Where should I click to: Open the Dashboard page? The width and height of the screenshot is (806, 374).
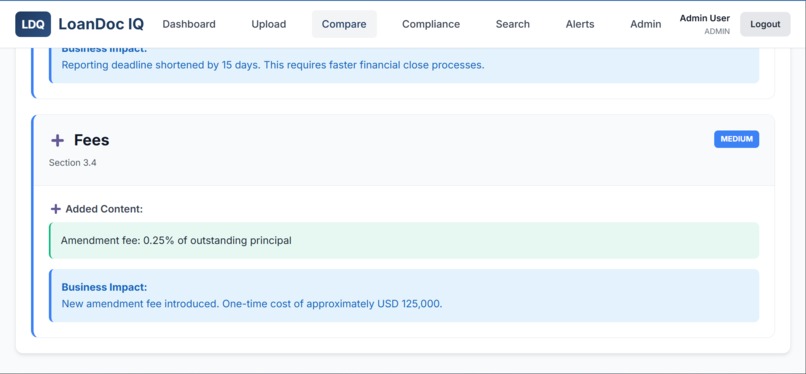189,24
